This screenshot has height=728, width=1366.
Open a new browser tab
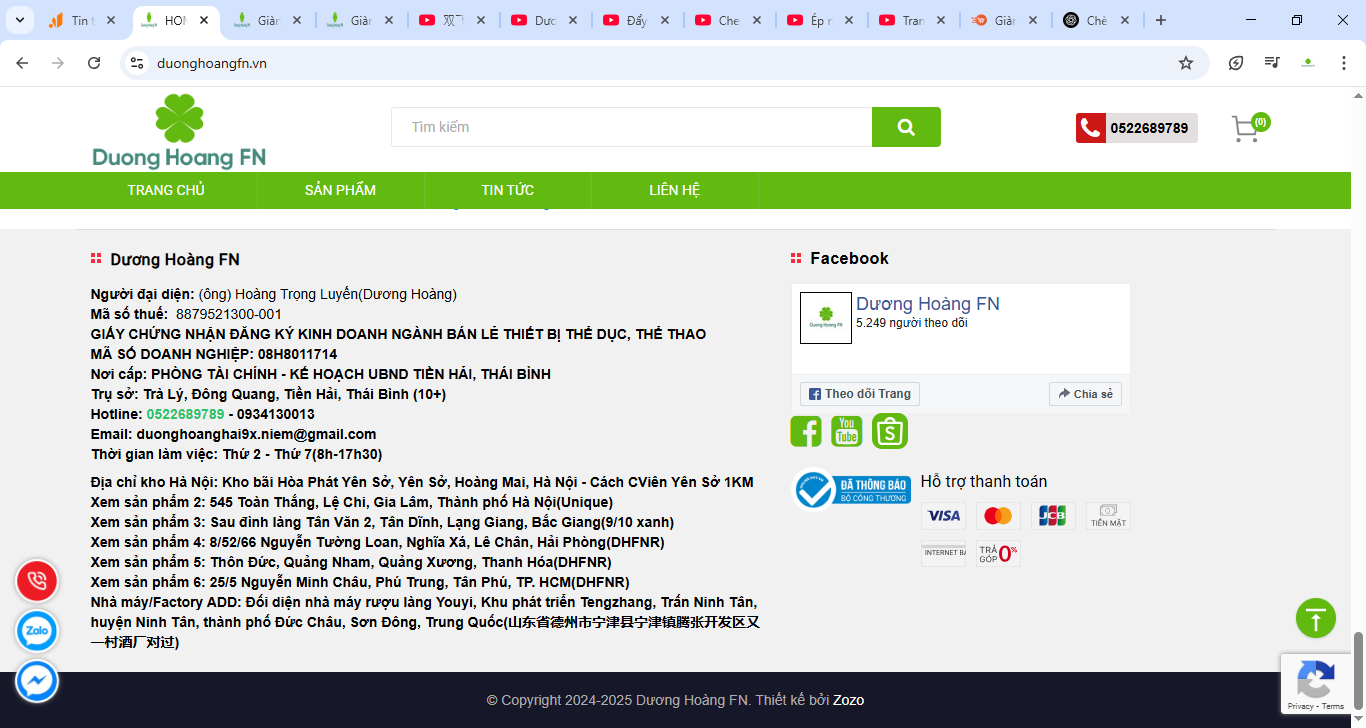tap(1160, 20)
